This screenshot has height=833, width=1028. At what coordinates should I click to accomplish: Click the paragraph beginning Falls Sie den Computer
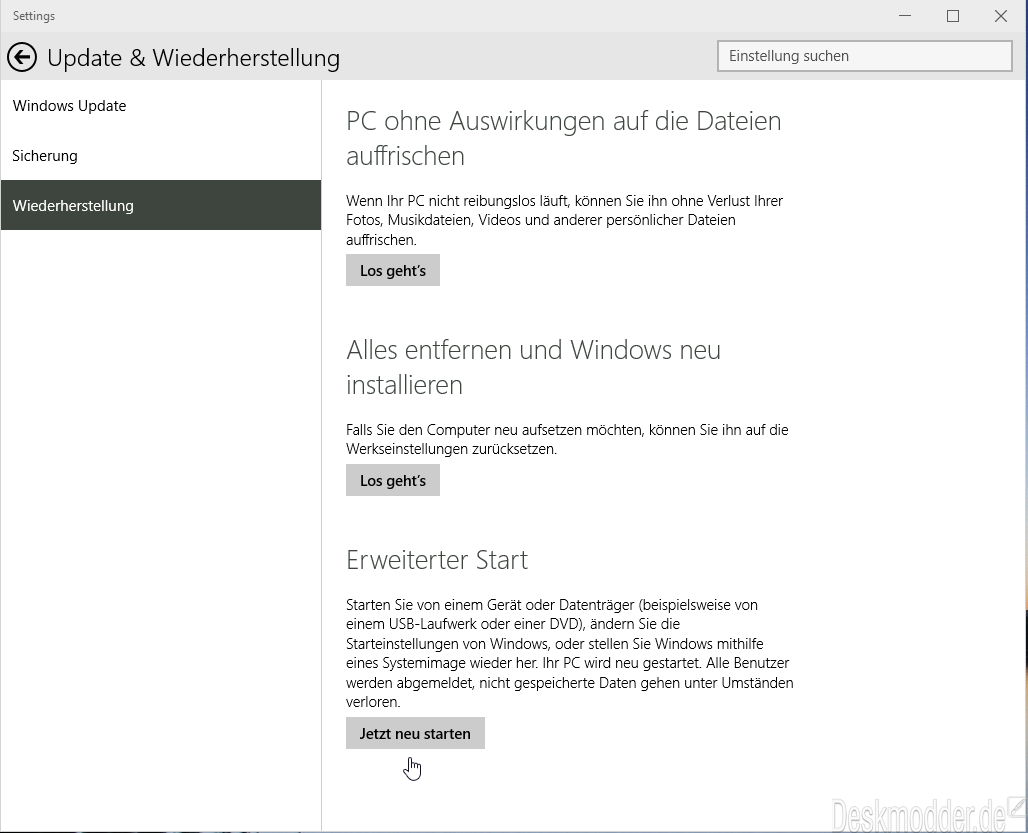(567, 439)
